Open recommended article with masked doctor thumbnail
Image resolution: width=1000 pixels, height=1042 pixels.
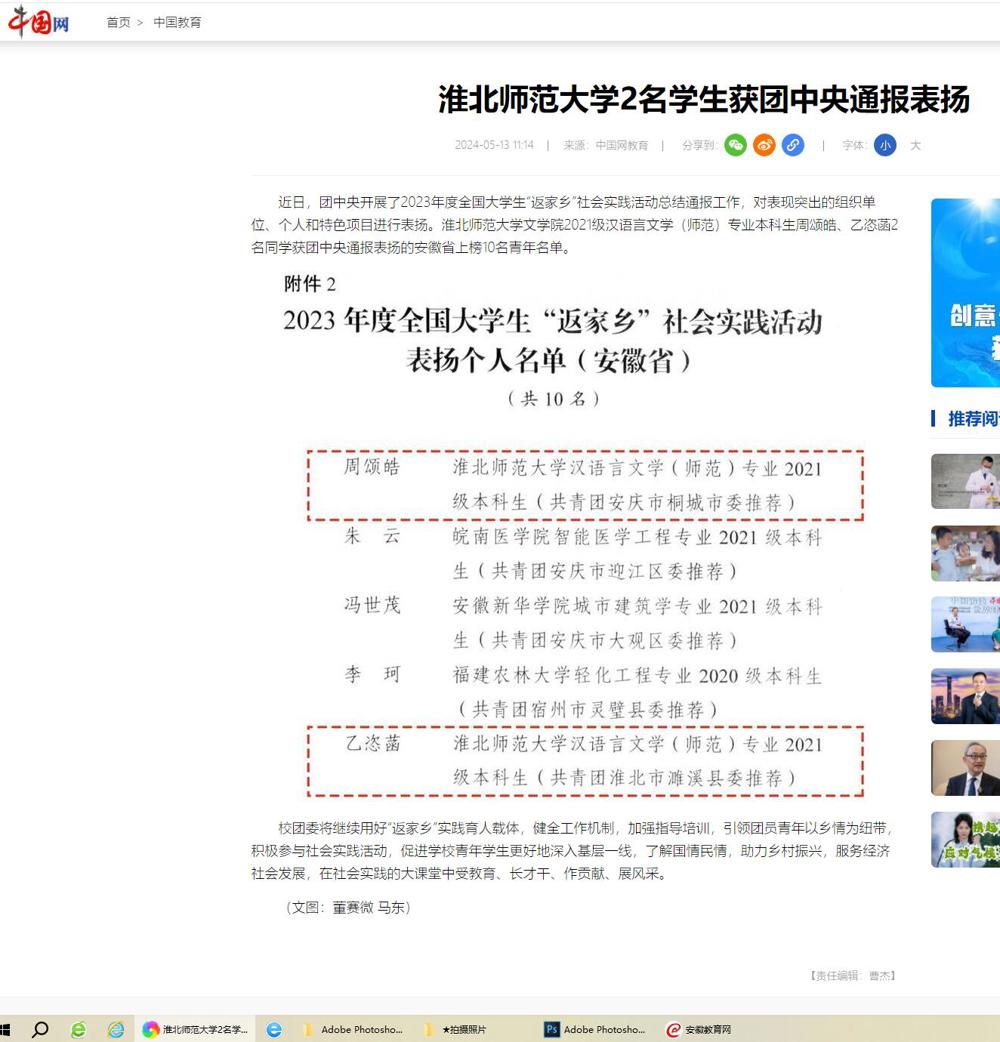[x=965, y=481]
